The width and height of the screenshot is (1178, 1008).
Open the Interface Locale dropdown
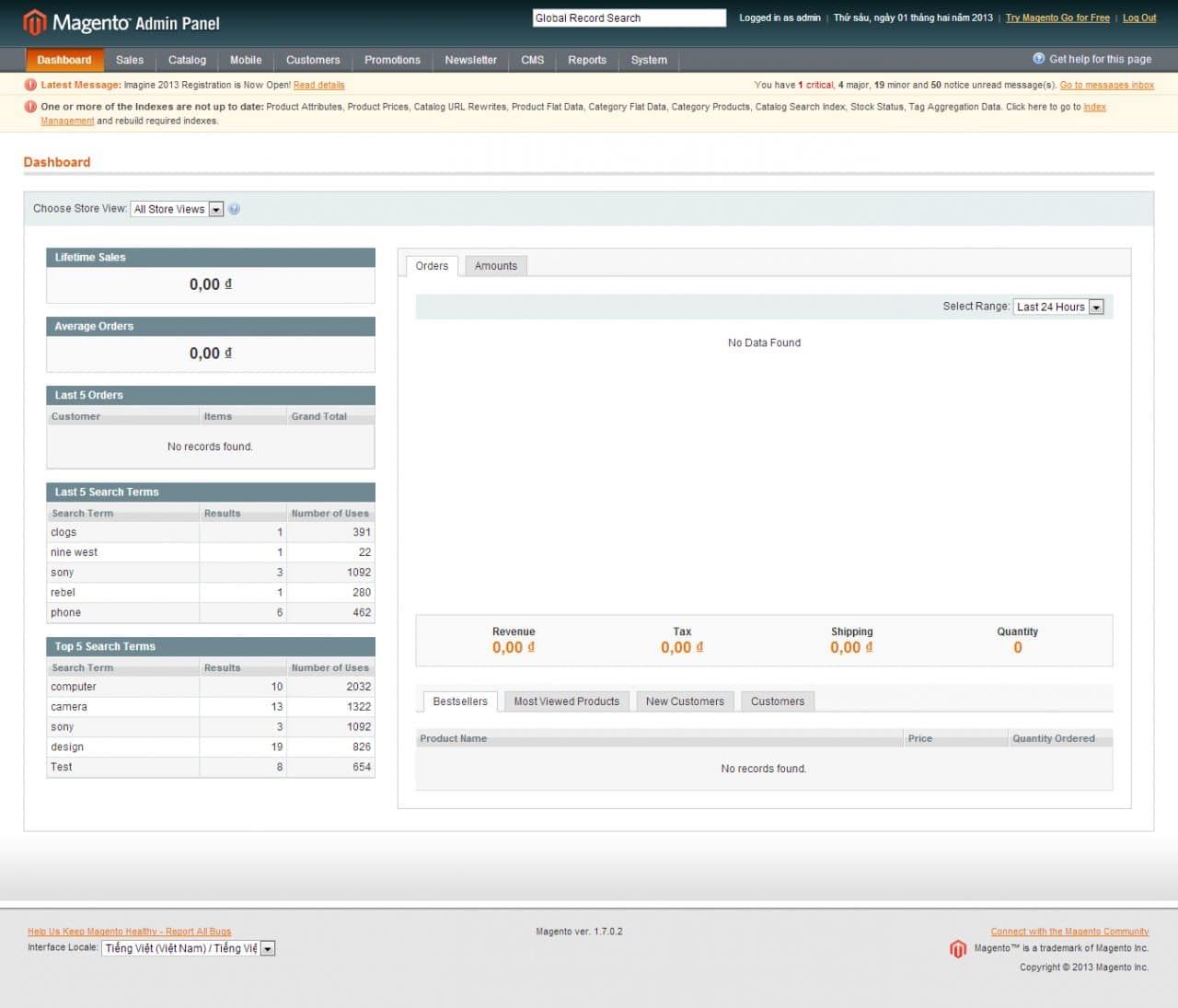[188, 948]
